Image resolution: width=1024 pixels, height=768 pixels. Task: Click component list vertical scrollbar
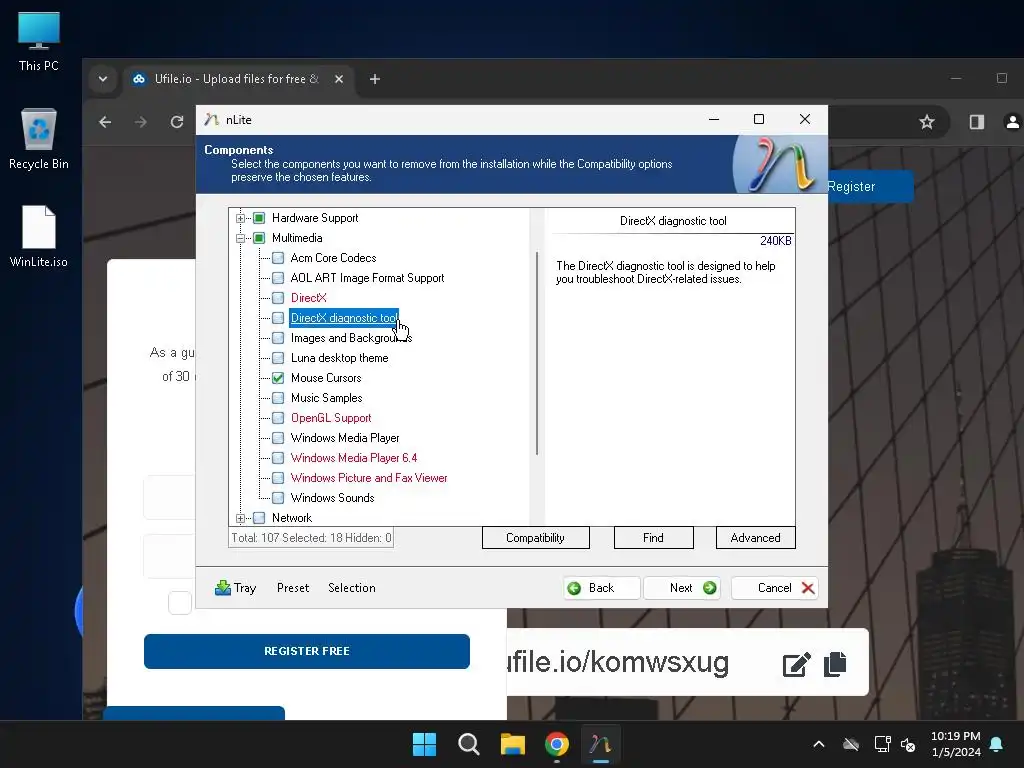click(x=537, y=353)
